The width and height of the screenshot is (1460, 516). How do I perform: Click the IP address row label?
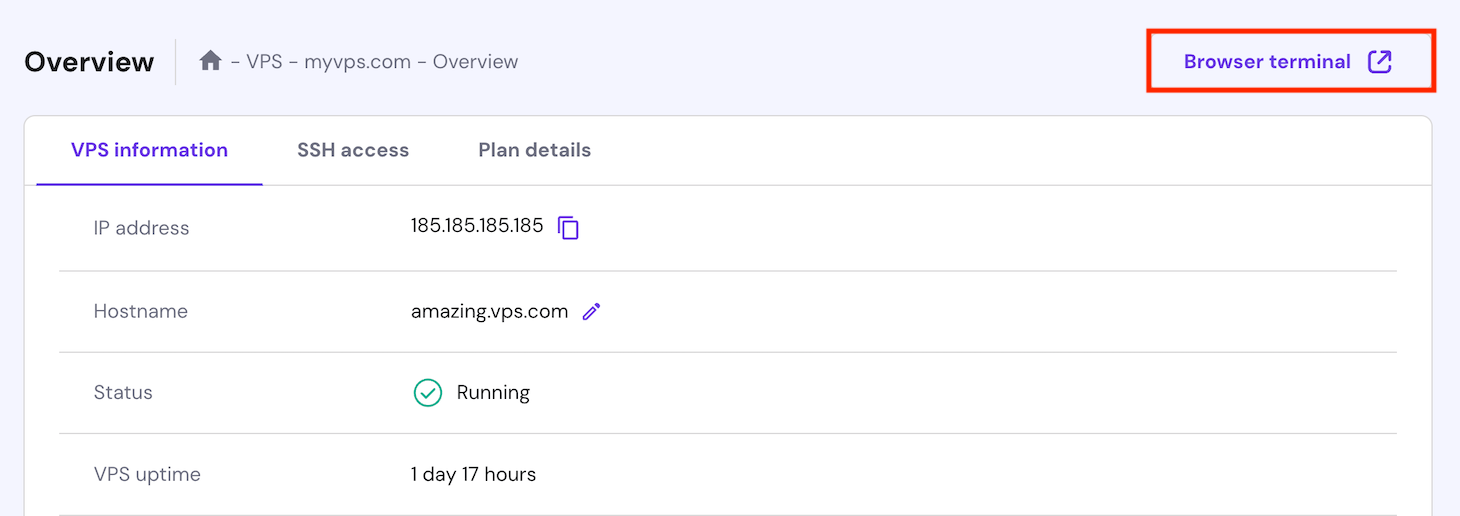(x=141, y=228)
